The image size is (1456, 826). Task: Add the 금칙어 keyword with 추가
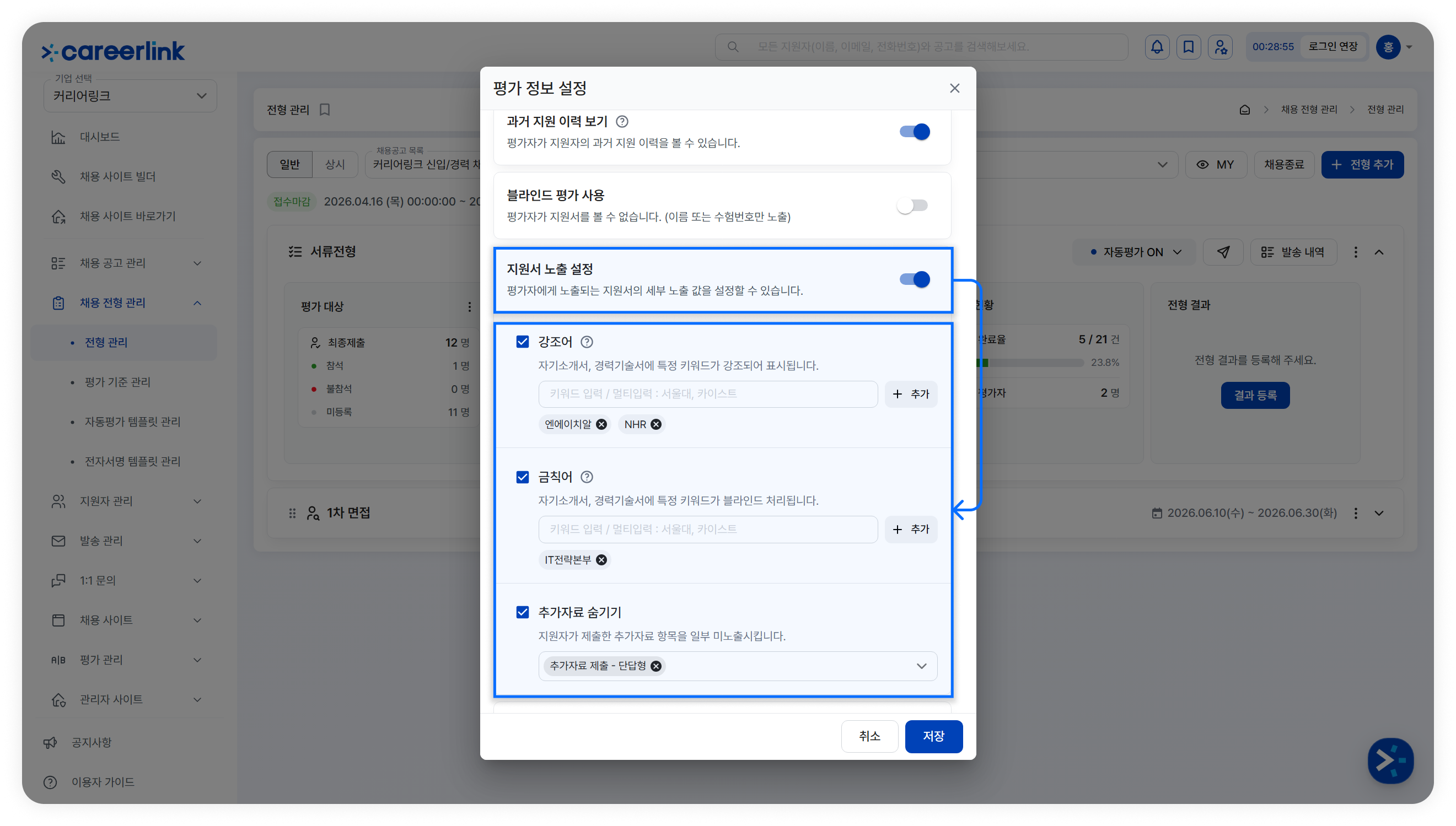(x=911, y=530)
